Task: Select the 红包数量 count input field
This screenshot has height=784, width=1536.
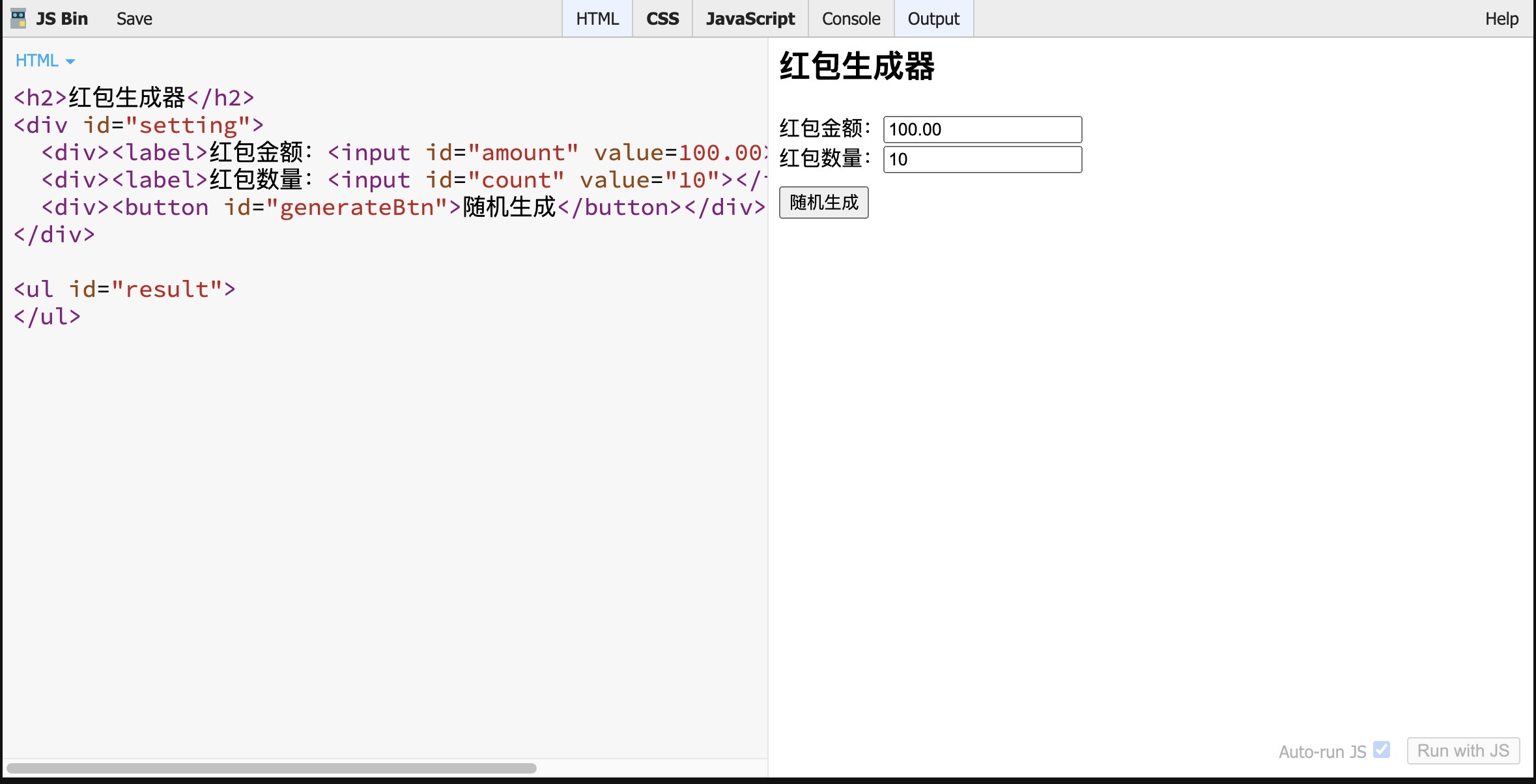Action: pyautogui.click(x=982, y=160)
